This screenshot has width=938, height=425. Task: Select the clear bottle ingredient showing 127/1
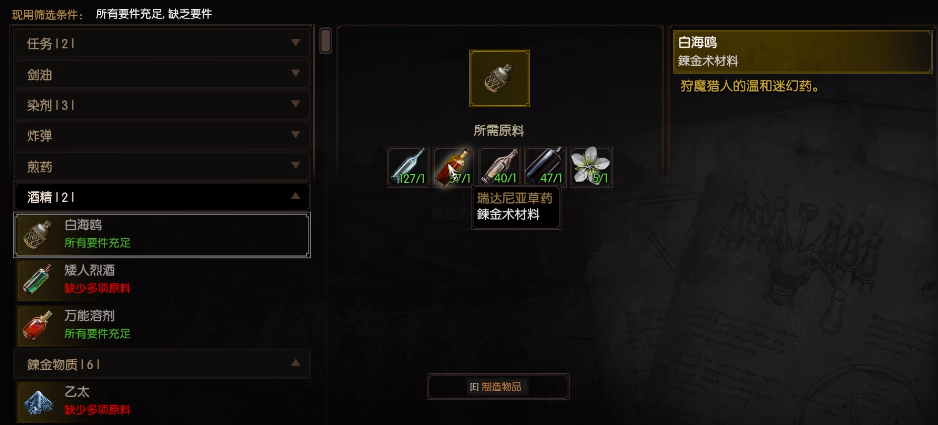[408, 167]
